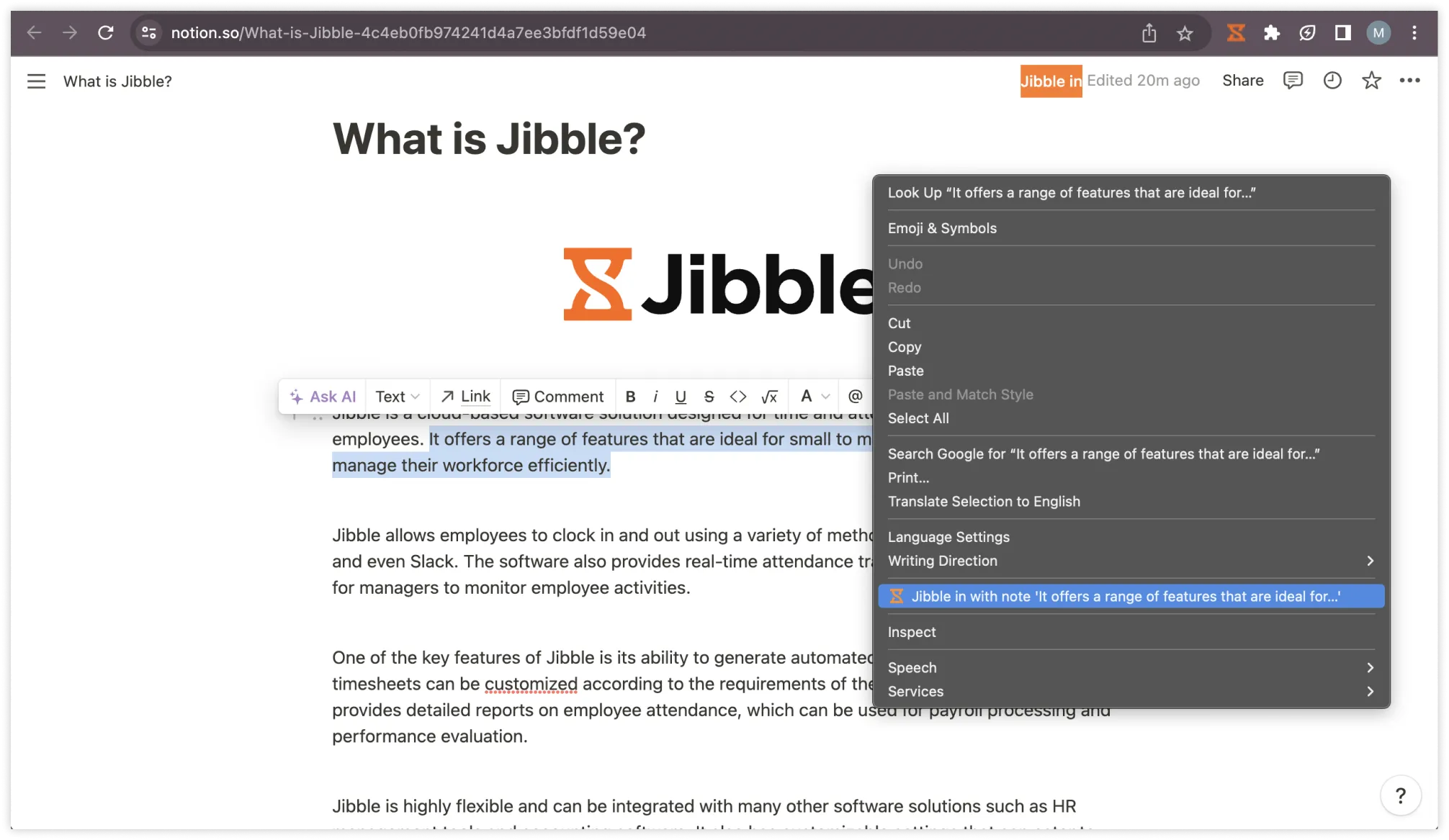
Task: Open the Notion sidebar with the hamburger icon
Action: tap(36, 81)
